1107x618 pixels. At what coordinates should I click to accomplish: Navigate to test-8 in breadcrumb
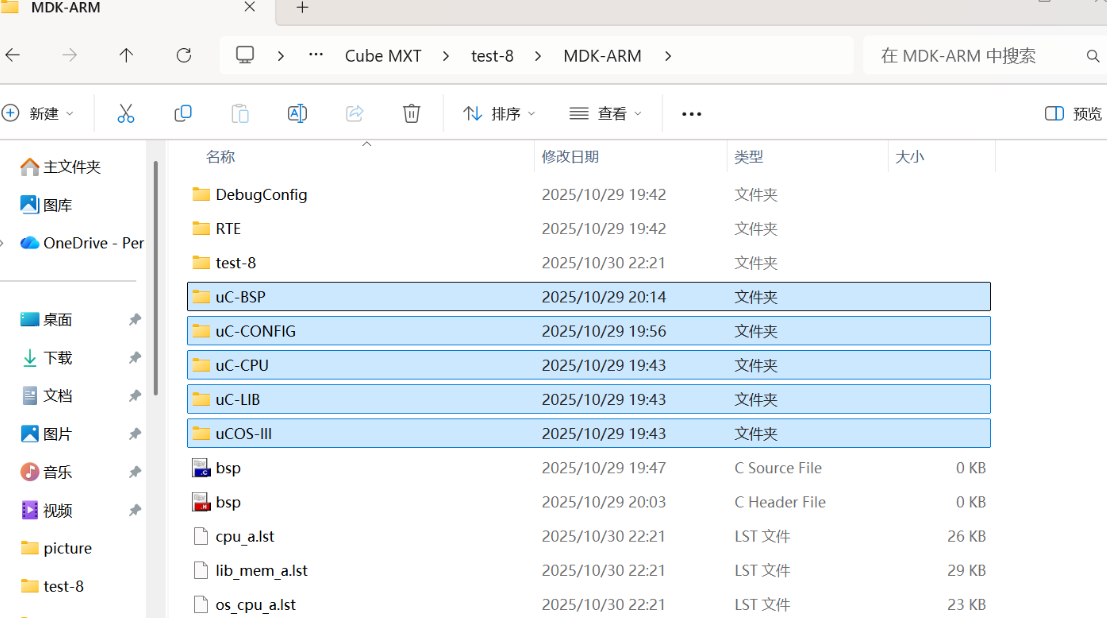(x=492, y=56)
